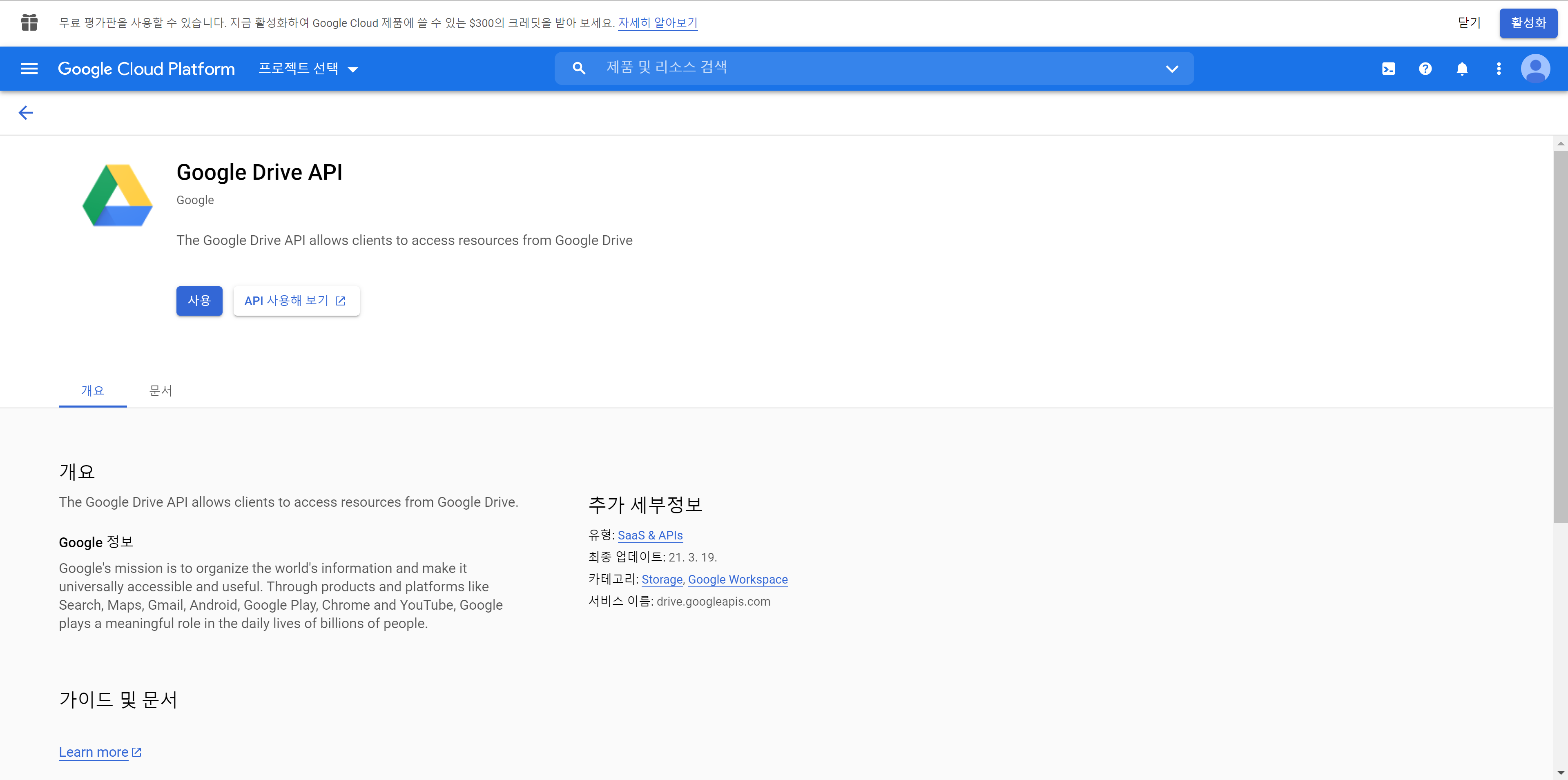This screenshot has width=1568, height=780.
Task: Open the user account avatar
Action: coord(1535,69)
